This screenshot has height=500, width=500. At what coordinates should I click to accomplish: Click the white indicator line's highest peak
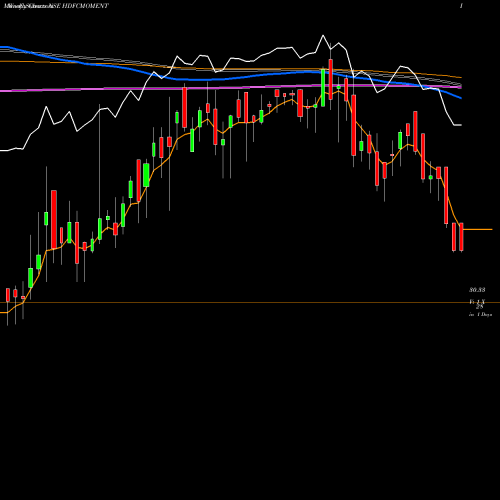(323, 35)
